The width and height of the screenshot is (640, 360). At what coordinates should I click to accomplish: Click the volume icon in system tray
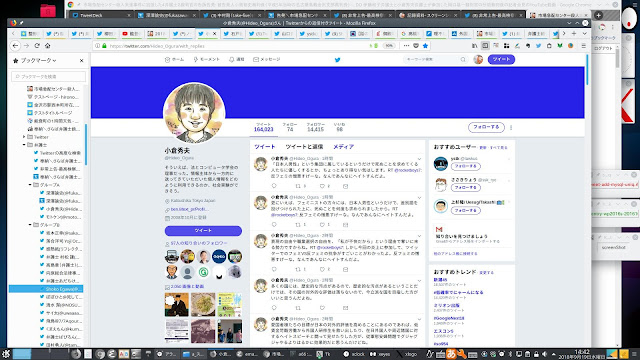click(544, 354)
